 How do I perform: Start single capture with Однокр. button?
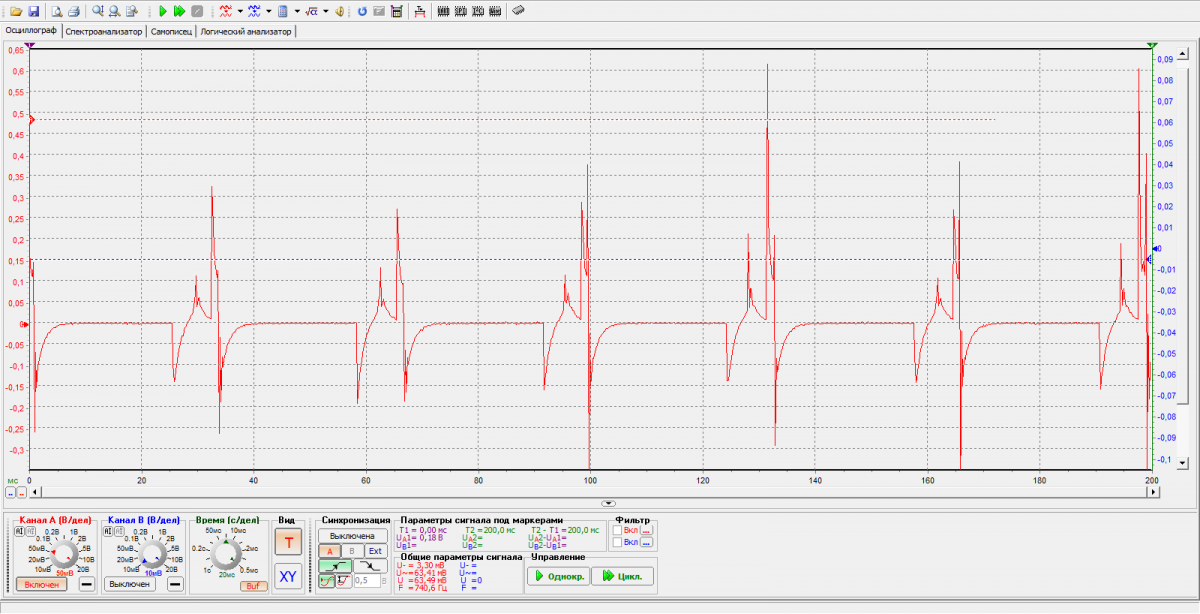(x=557, y=576)
